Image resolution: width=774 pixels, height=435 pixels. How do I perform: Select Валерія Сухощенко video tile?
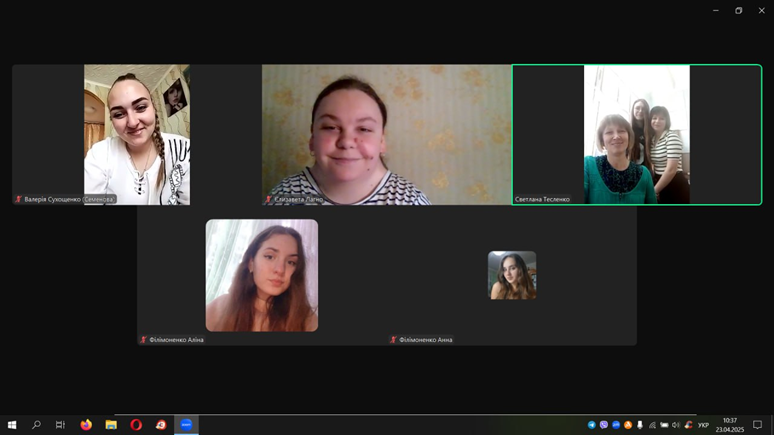point(137,134)
